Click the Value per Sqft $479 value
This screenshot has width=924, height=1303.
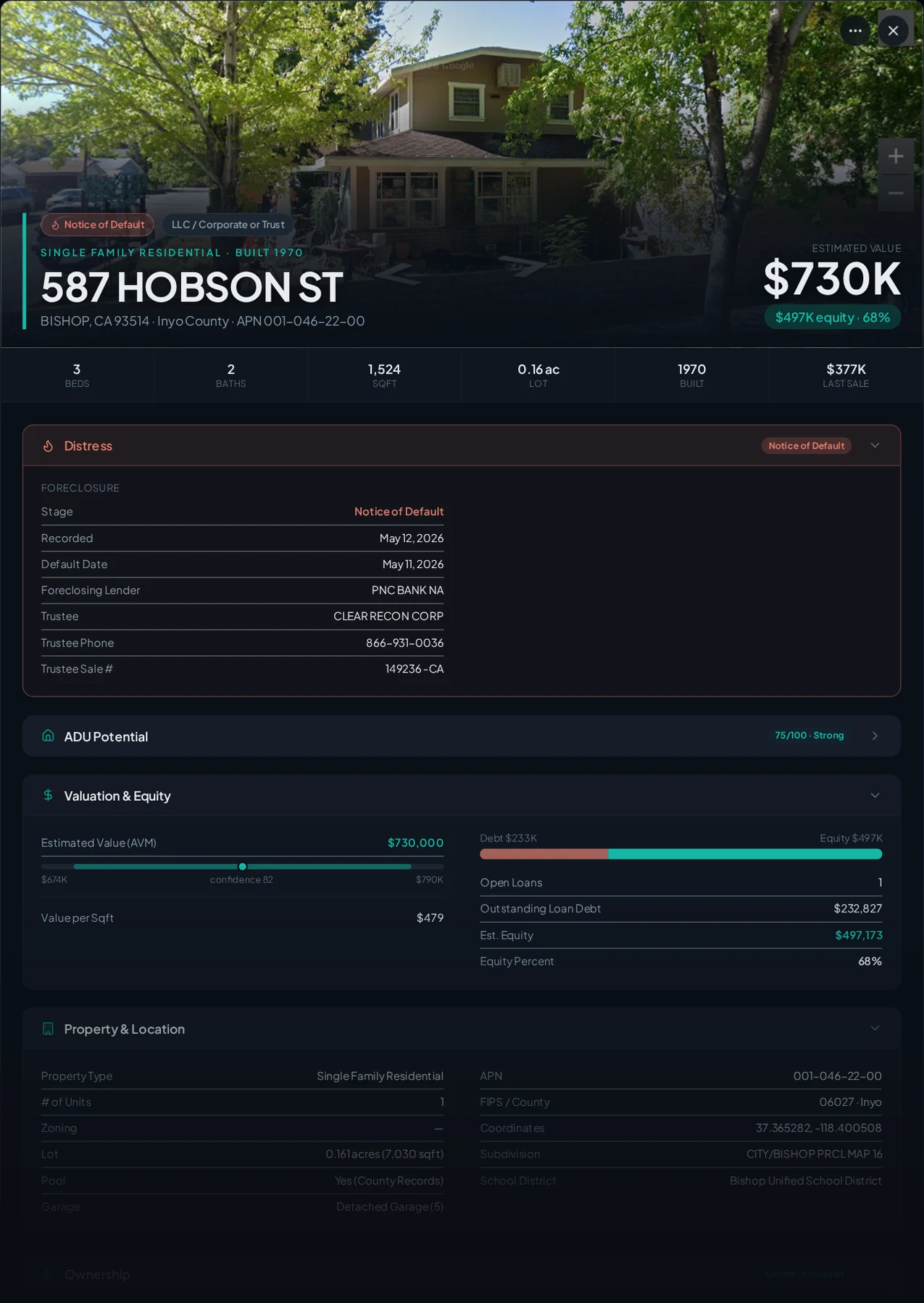pyautogui.click(x=430, y=917)
